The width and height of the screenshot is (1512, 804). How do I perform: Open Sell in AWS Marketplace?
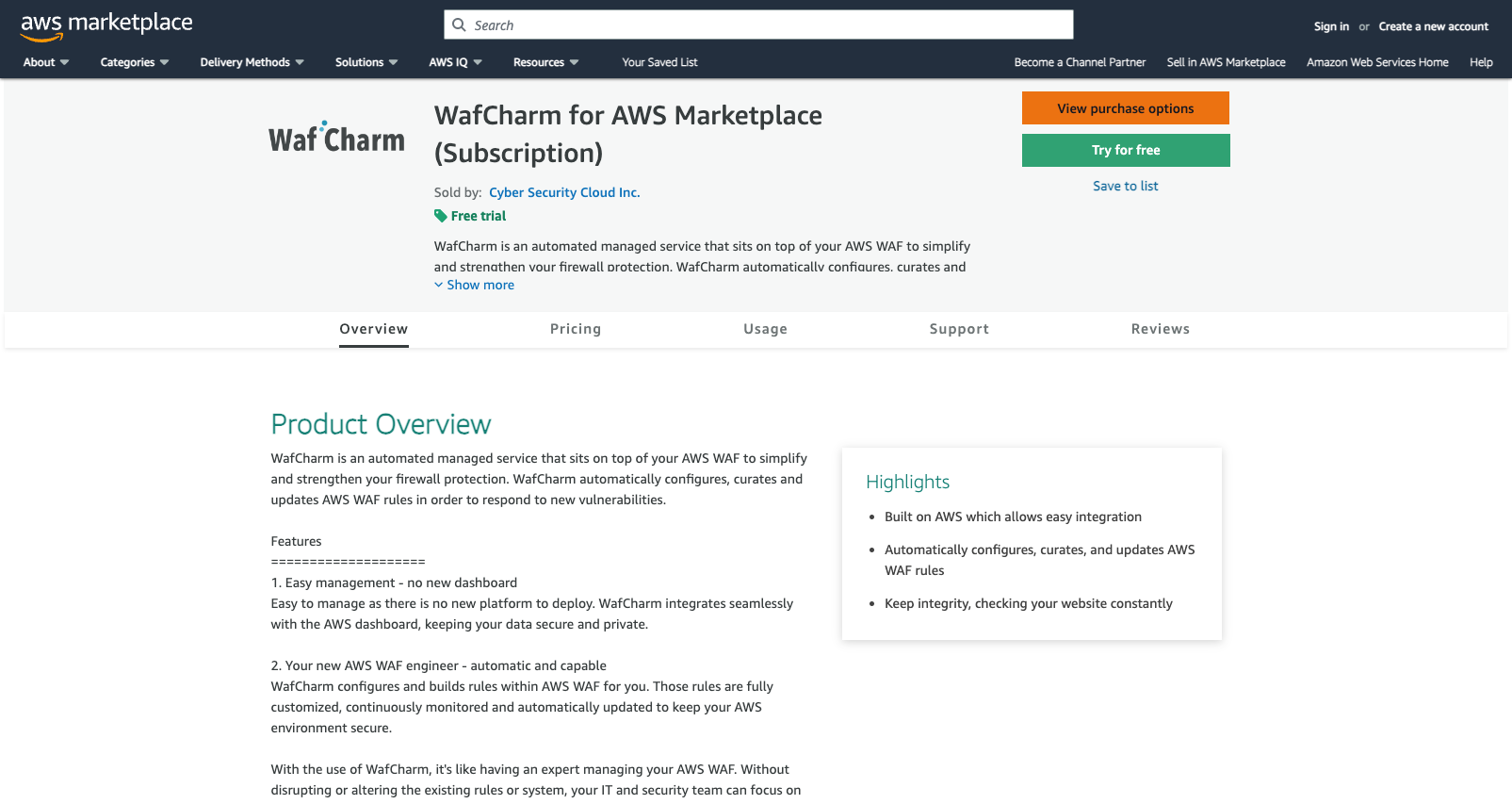point(1226,62)
